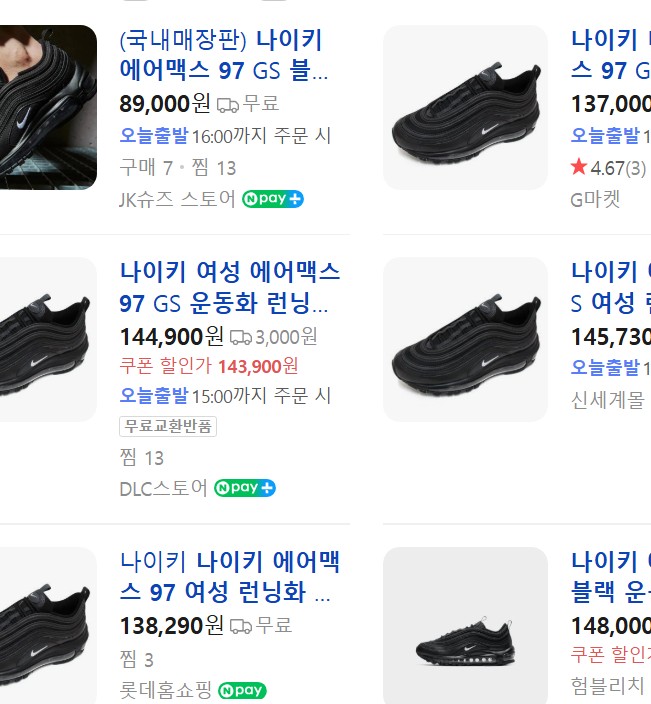Click the red star rating icon 4.67
The height and width of the screenshot is (704, 651).
[579, 167]
